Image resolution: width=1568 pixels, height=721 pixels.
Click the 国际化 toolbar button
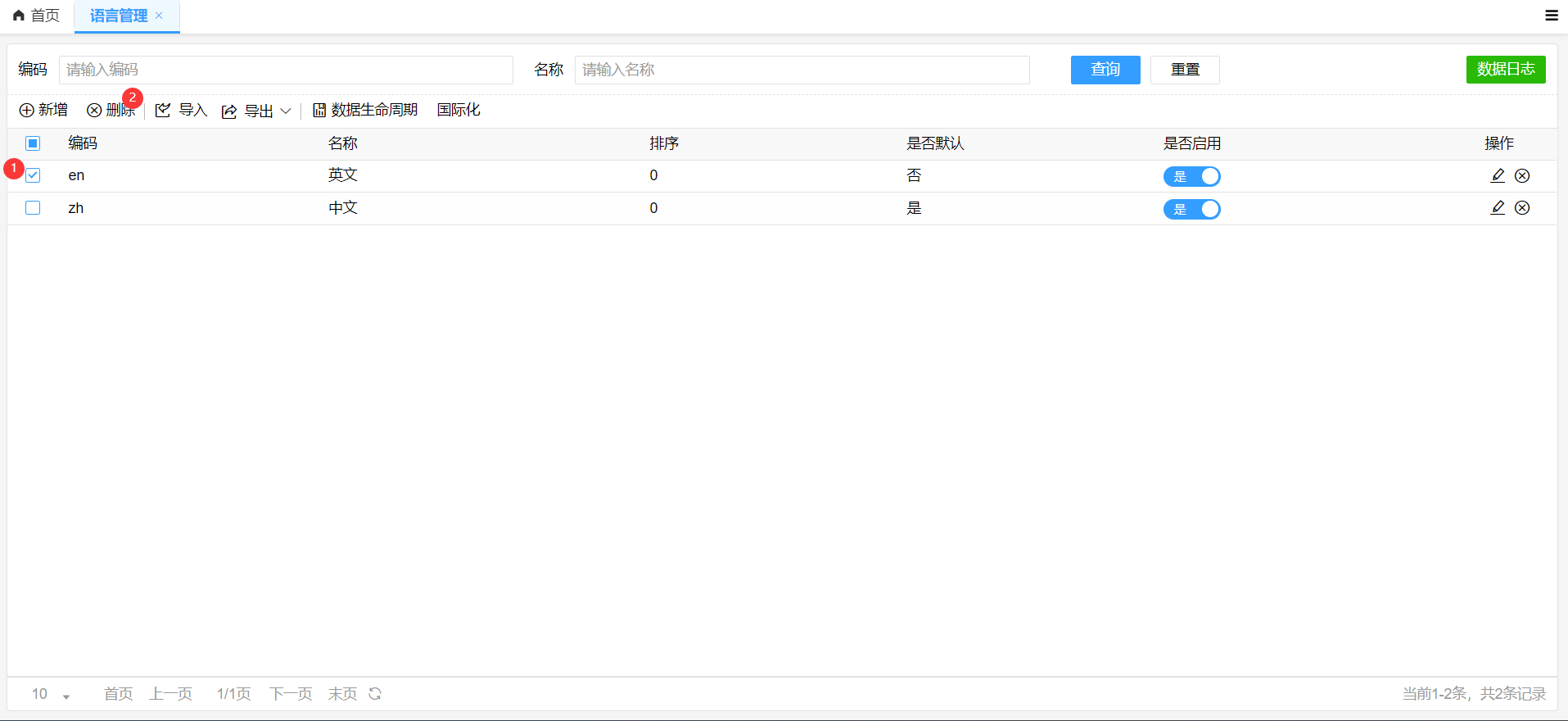tap(459, 111)
